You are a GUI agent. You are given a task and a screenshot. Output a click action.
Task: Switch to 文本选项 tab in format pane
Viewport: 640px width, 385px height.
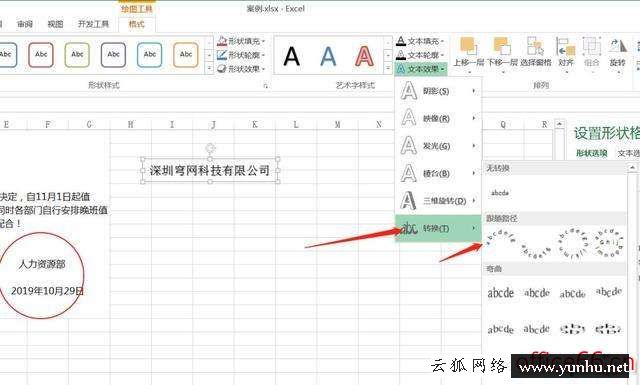[x=629, y=153]
